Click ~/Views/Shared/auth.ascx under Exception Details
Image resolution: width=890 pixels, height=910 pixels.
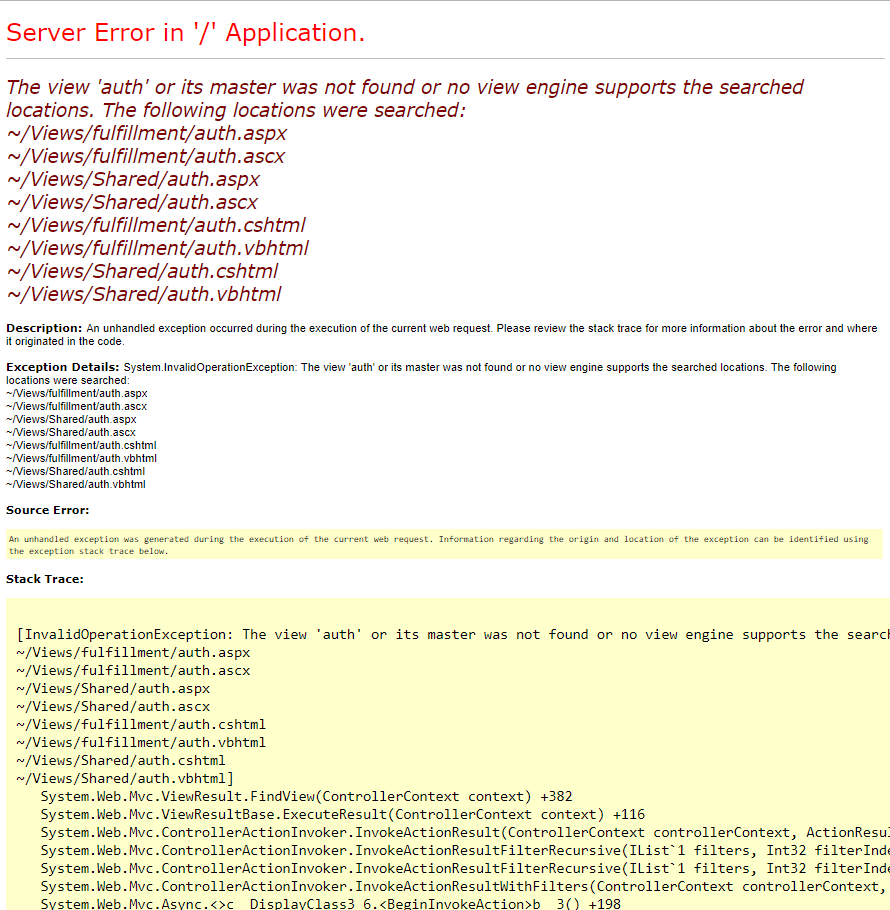71,432
